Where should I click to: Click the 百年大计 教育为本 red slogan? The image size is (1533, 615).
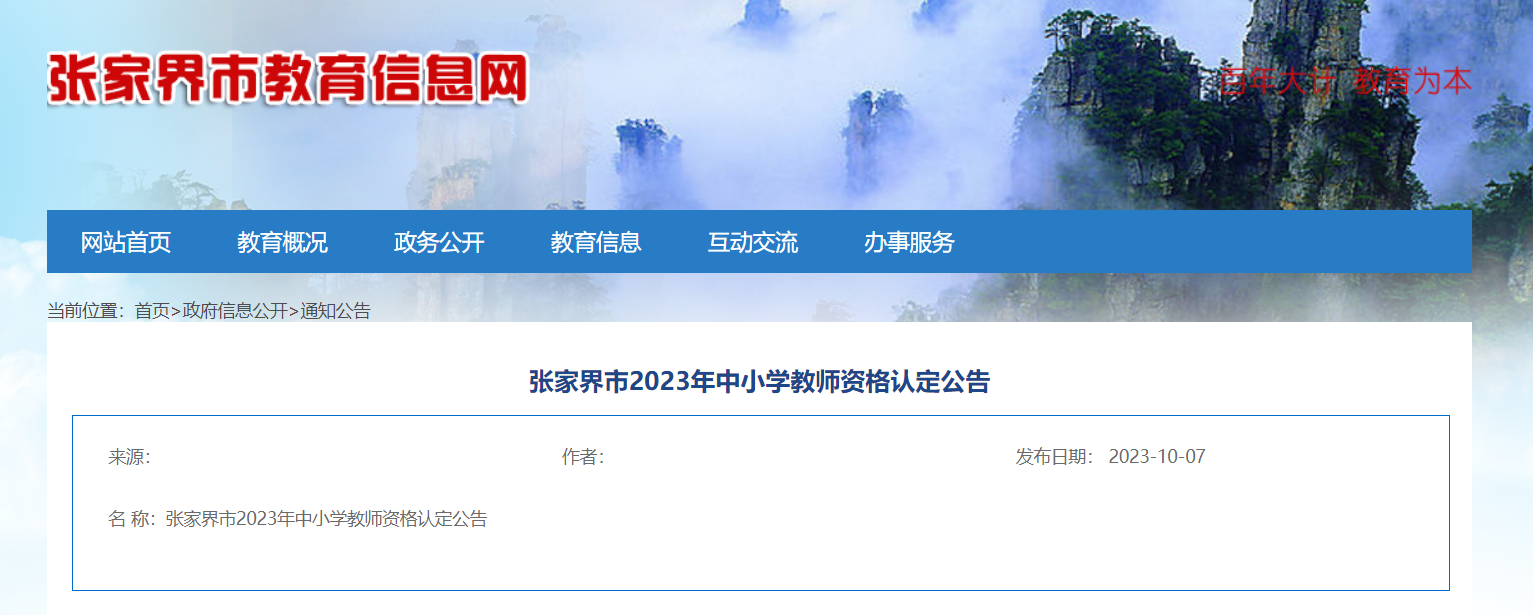coord(1345,81)
